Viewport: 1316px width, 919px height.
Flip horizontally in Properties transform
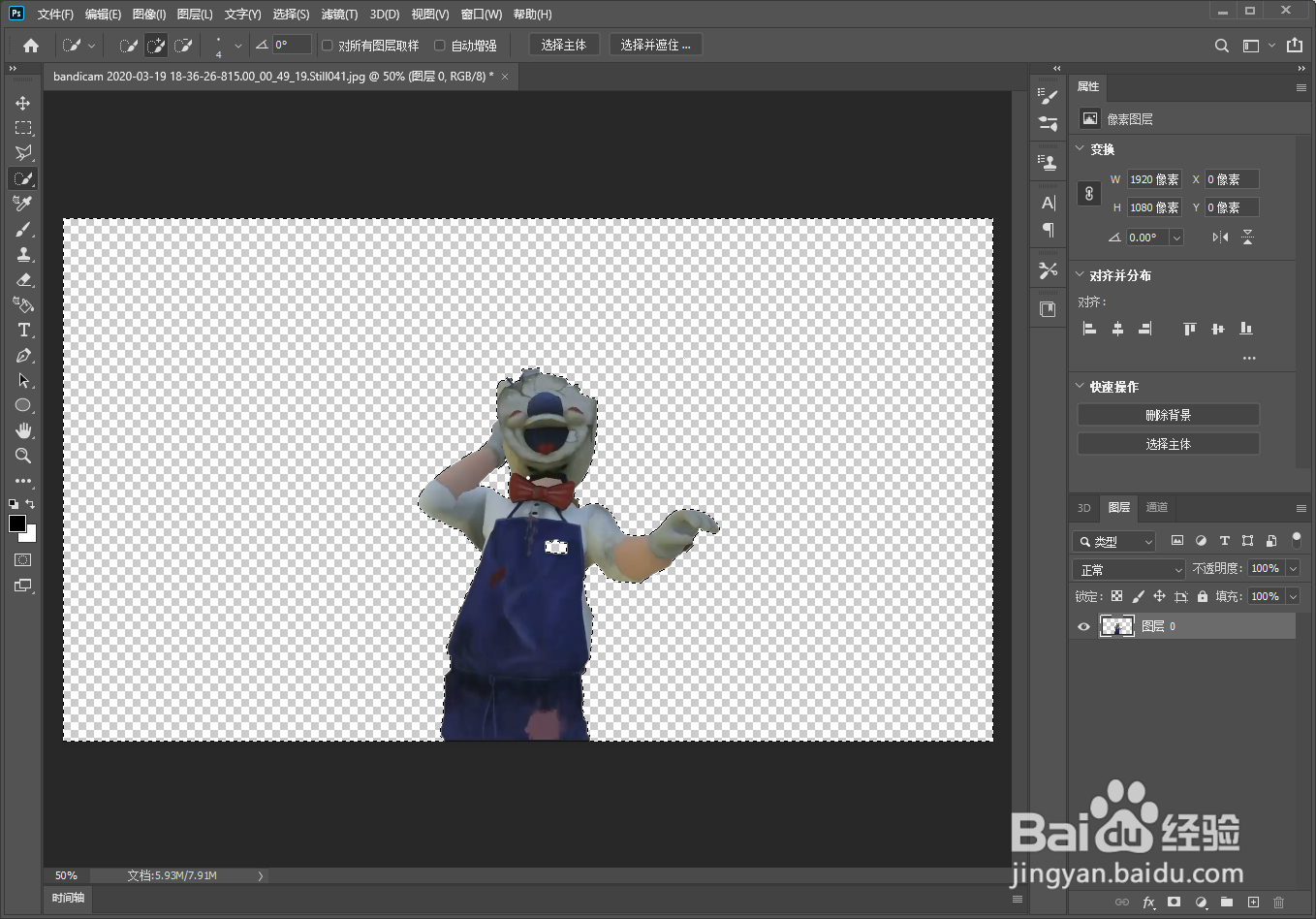pyautogui.click(x=1220, y=238)
